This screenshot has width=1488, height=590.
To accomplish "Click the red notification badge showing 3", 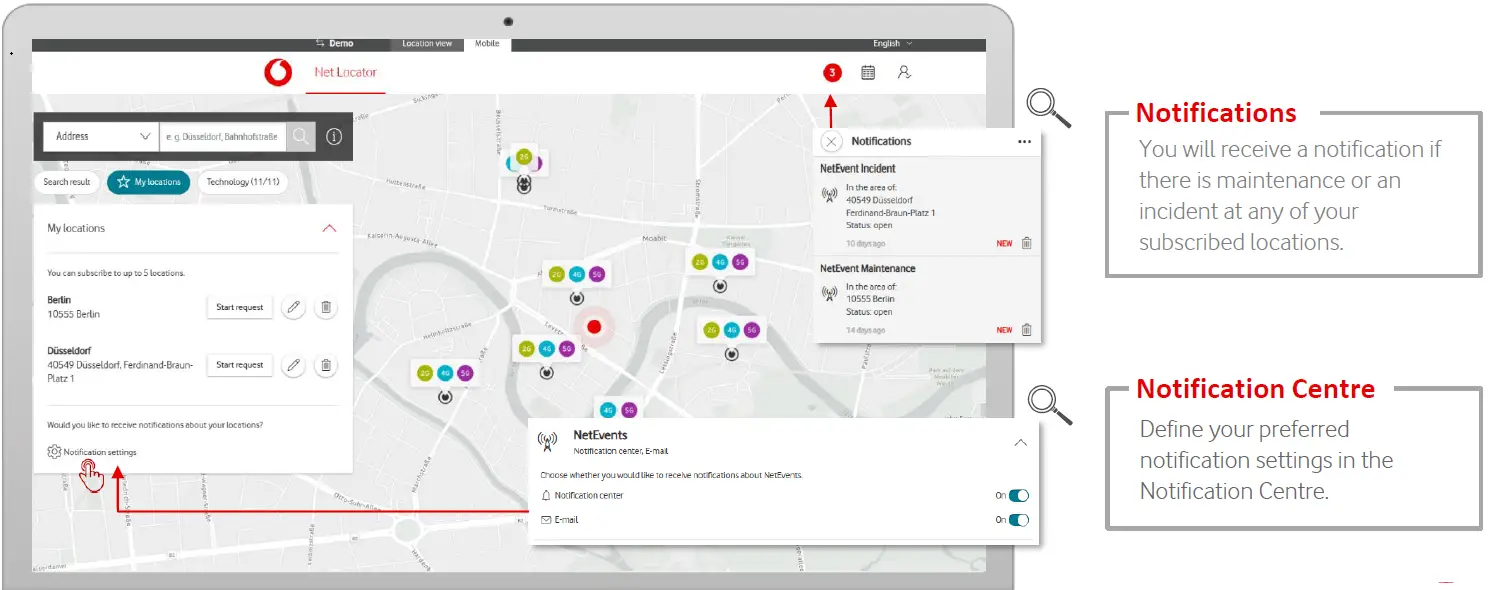I will tap(832, 73).
